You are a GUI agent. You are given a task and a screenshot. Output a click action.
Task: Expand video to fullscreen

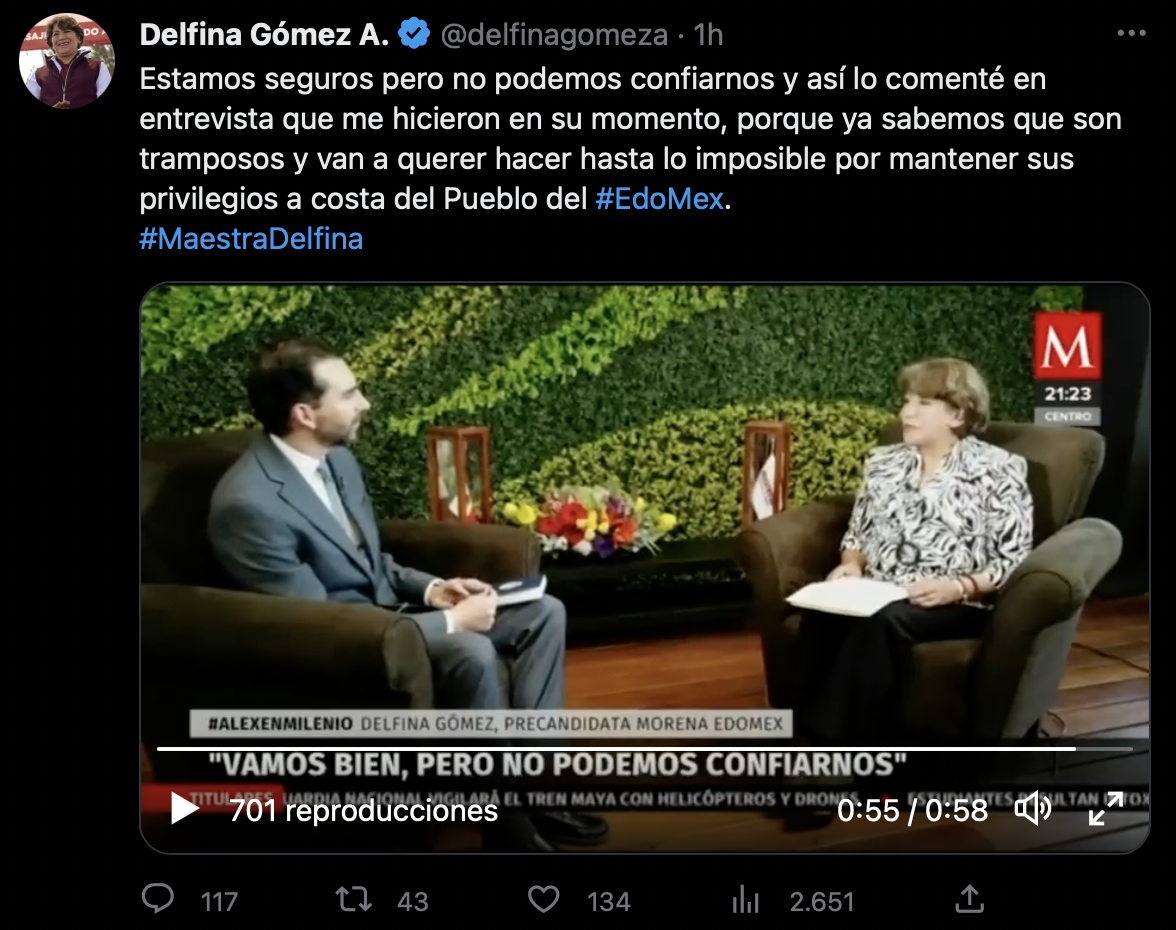click(x=1106, y=808)
